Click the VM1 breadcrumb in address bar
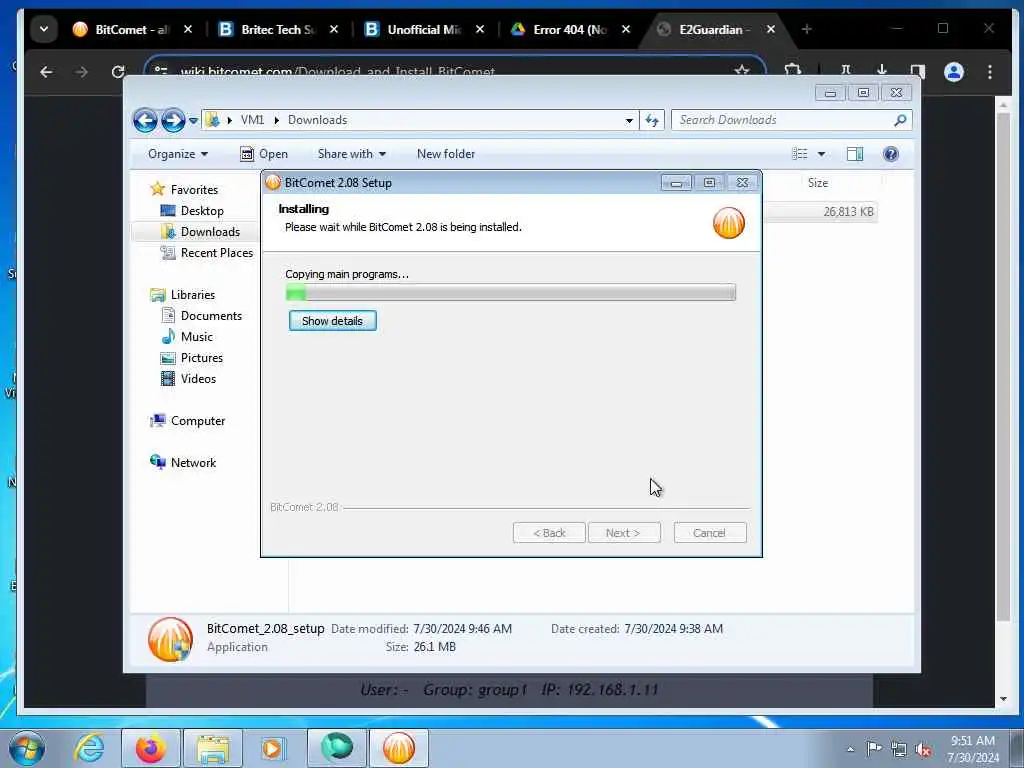 coord(252,120)
